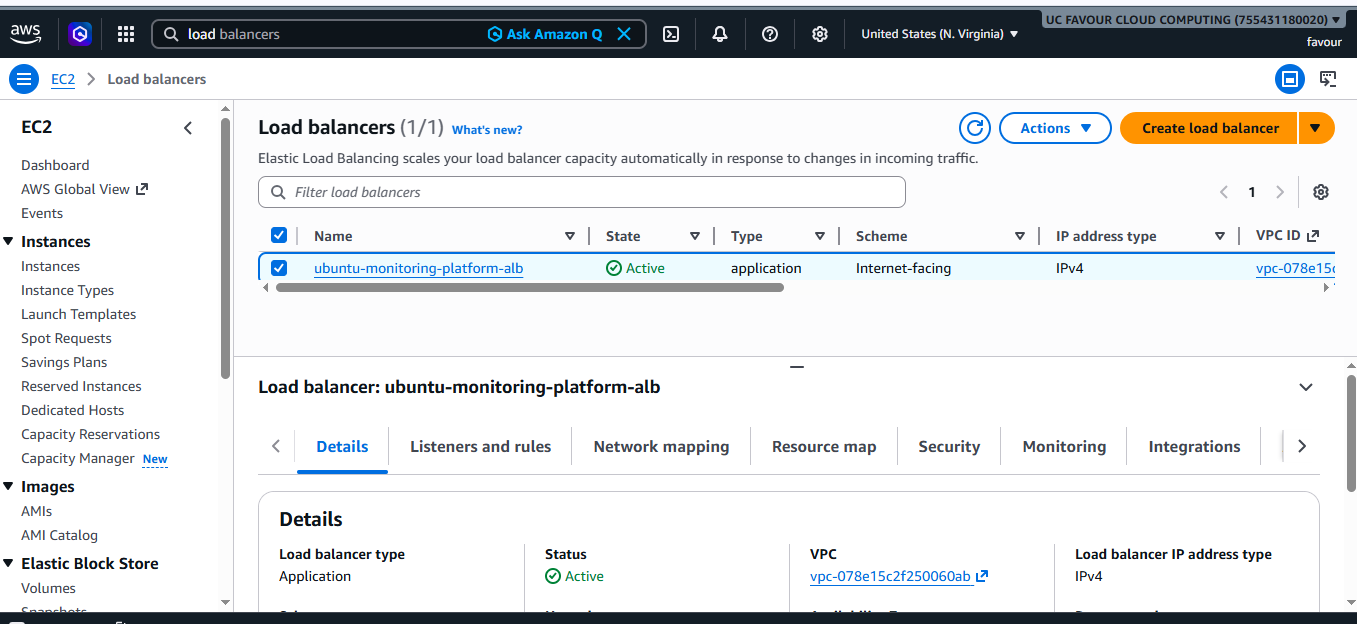1357x624 pixels.
Task: Go to previous page of the table
Action: click(1224, 192)
